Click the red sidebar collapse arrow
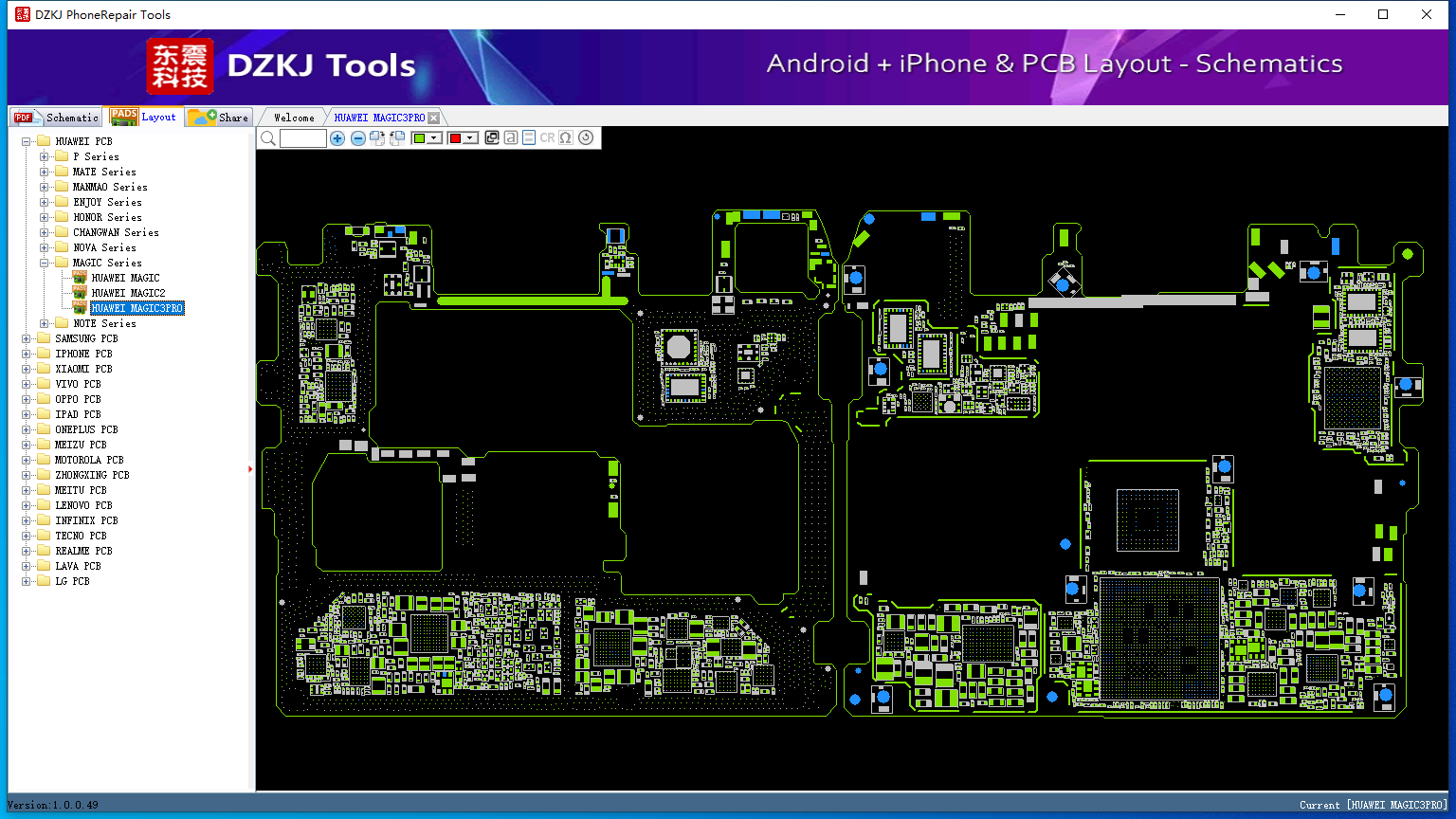1456x819 pixels. pyautogui.click(x=250, y=468)
